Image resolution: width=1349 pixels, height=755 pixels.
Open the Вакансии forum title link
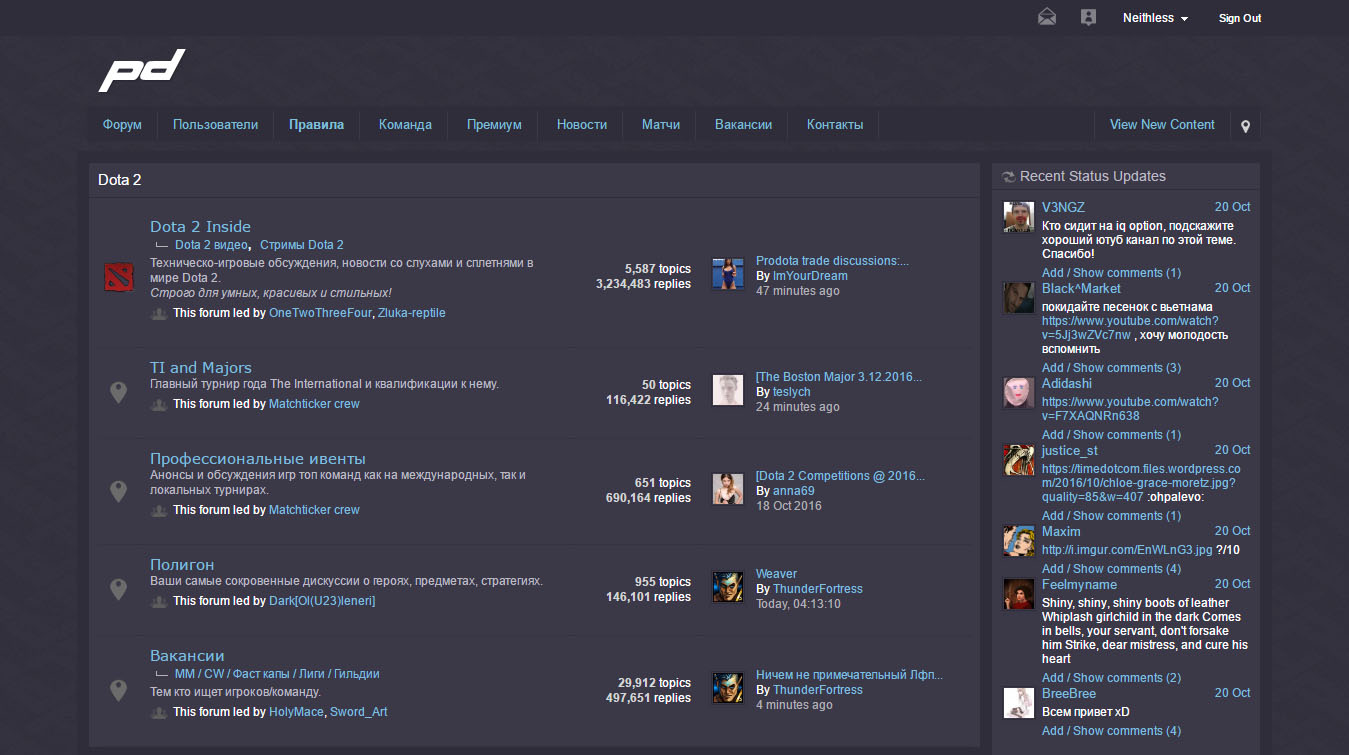[x=187, y=656]
